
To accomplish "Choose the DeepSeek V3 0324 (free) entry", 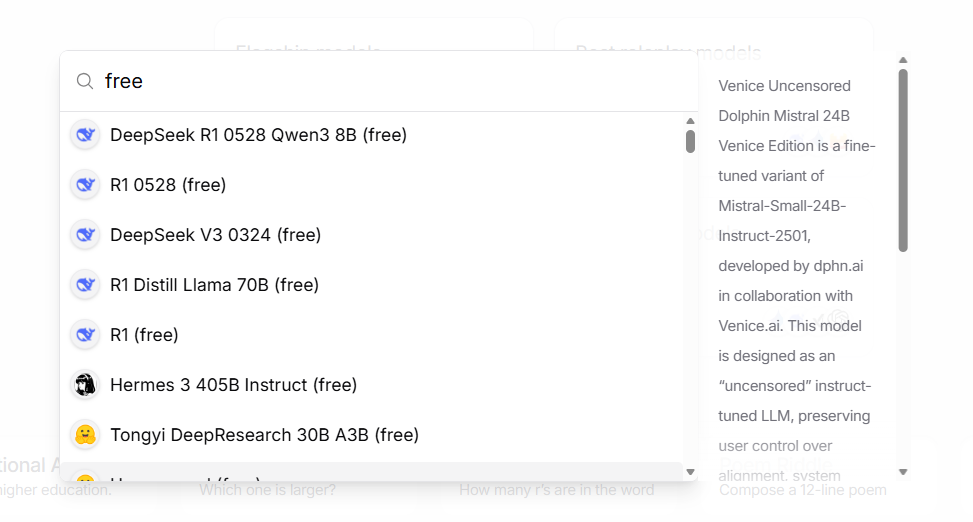I will point(215,235).
